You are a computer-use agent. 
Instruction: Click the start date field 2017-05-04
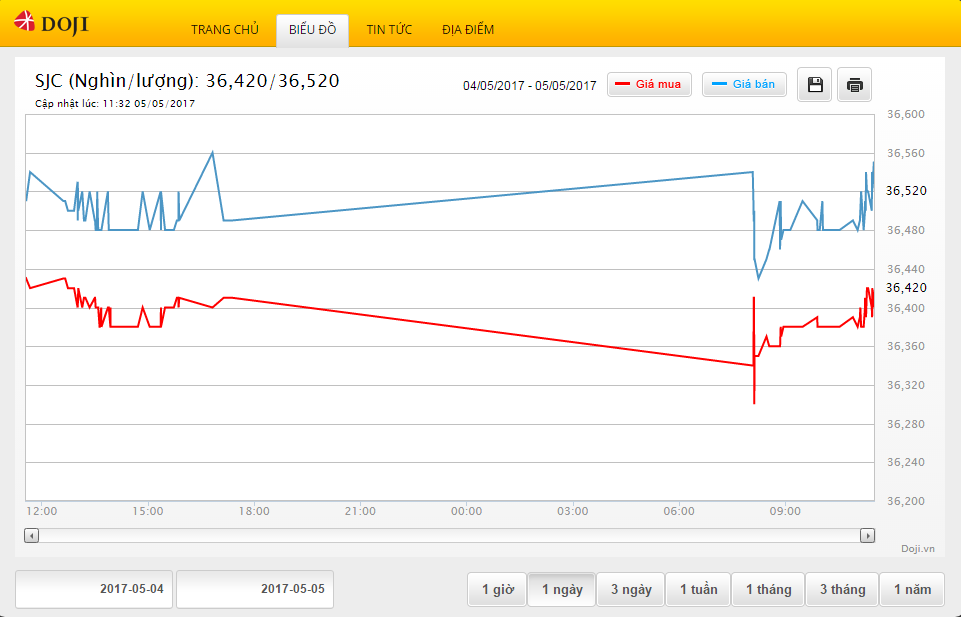click(x=95, y=590)
